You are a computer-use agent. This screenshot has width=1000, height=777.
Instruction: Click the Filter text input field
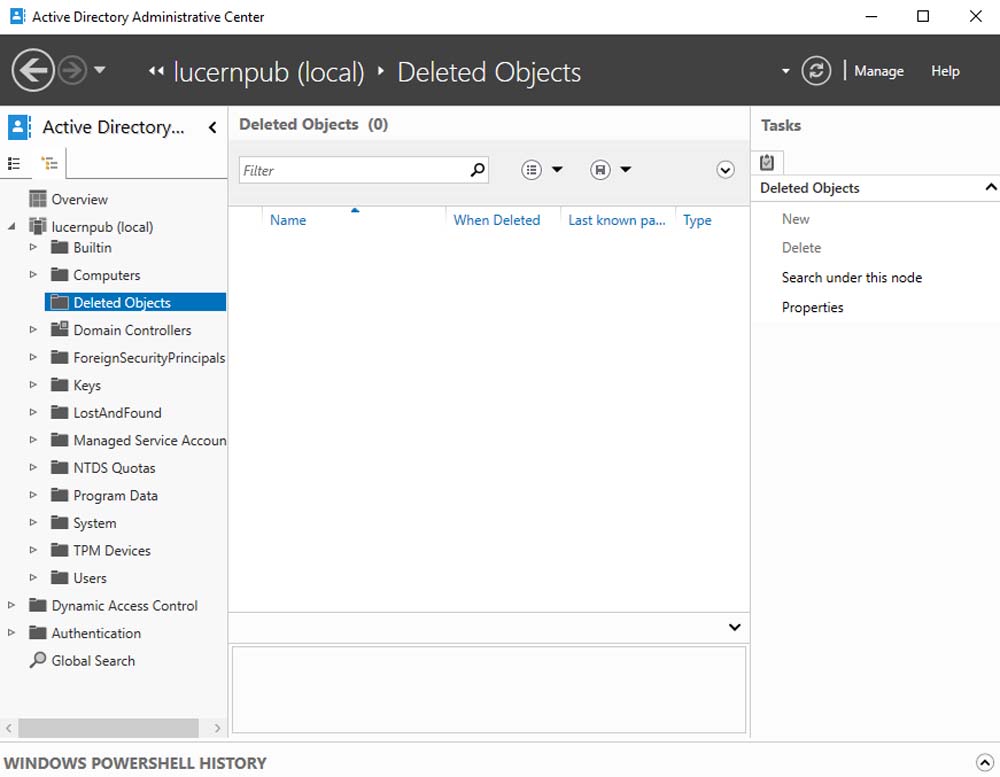[x=352, y=170]
